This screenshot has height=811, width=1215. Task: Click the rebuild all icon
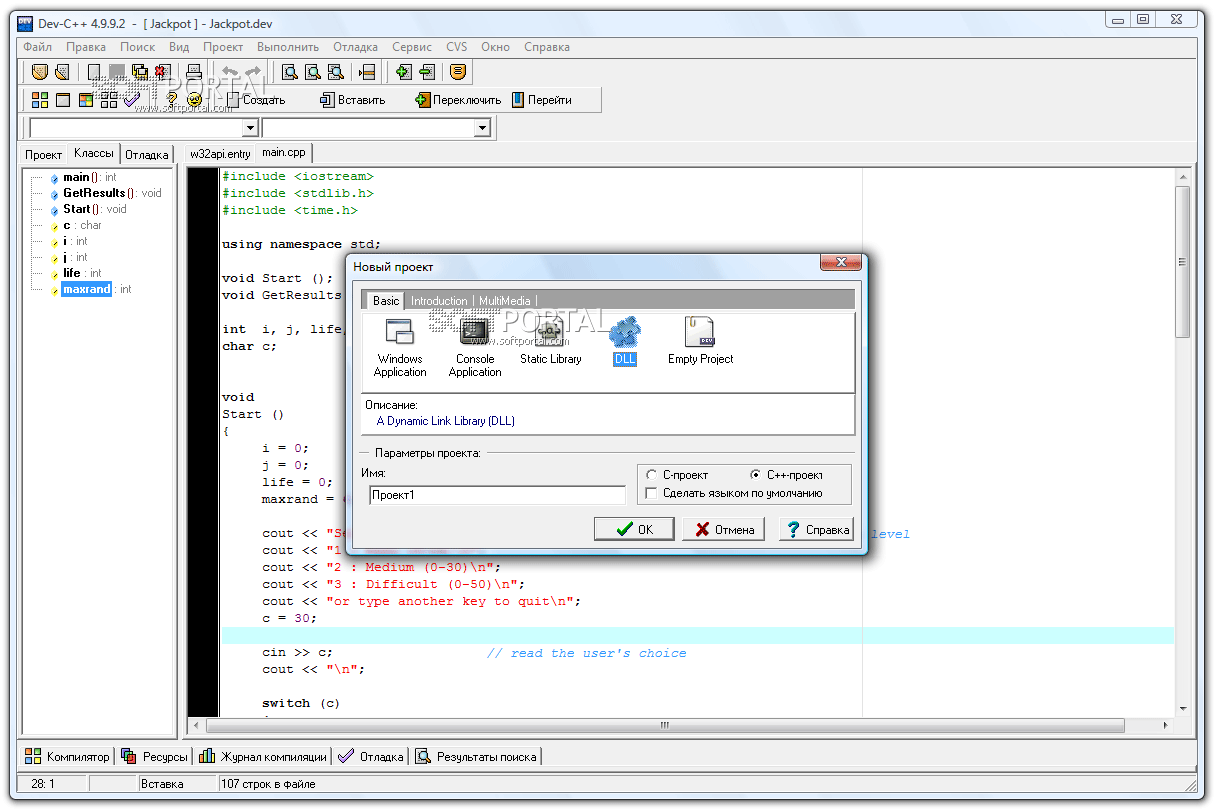point(109,100)
